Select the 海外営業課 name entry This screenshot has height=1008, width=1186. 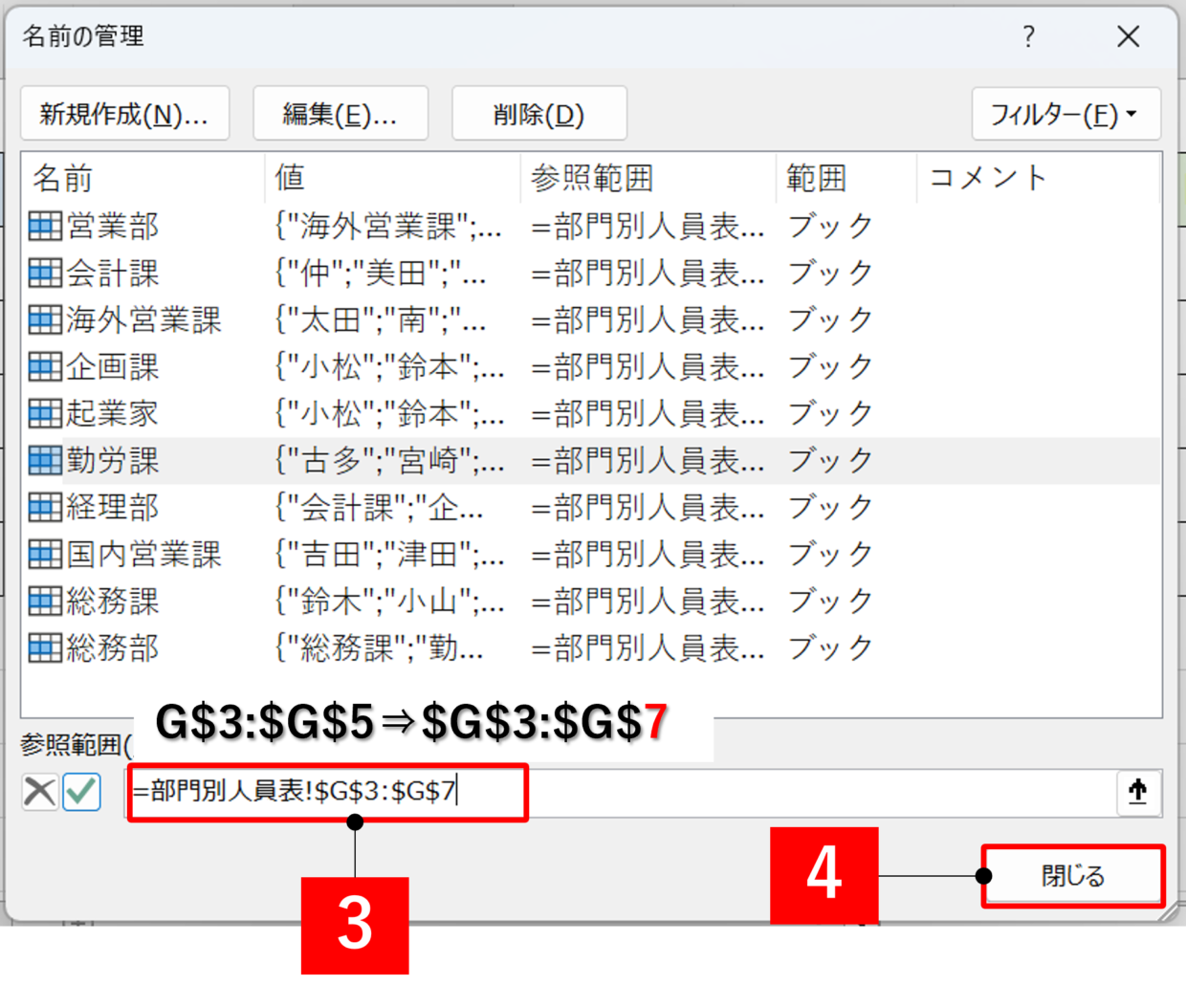[x=143, y=319]
